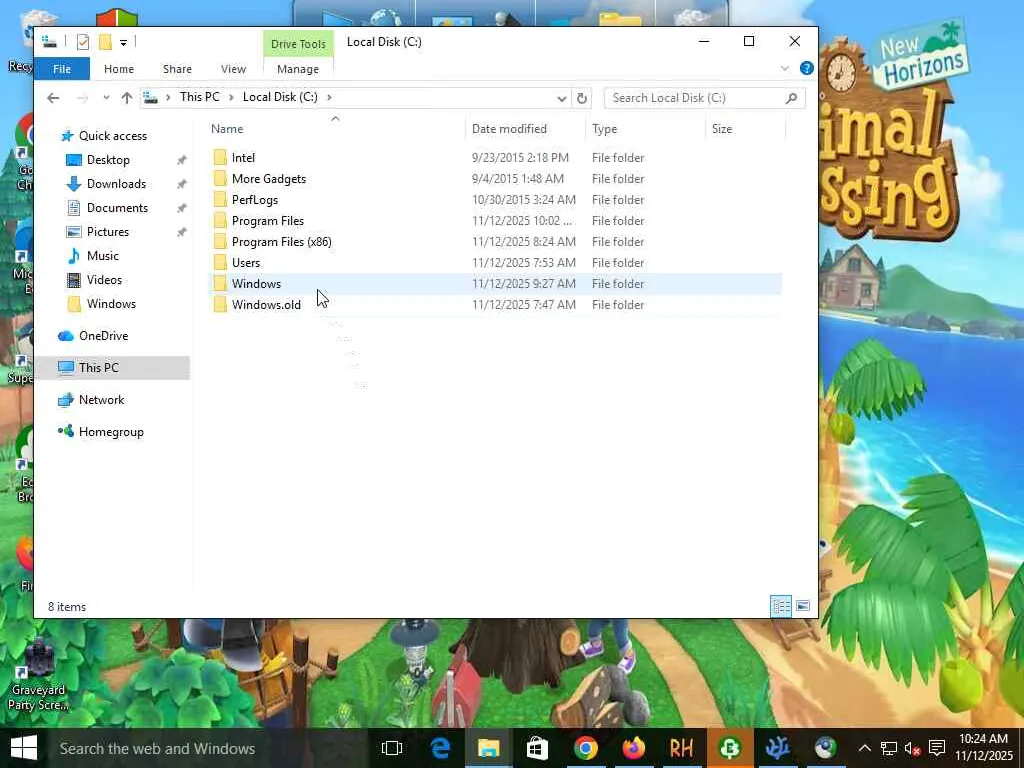This screenshot has width=1024, height=768.
Task: Click the muted volume tray icon
Action: click(x=912, y=748)
